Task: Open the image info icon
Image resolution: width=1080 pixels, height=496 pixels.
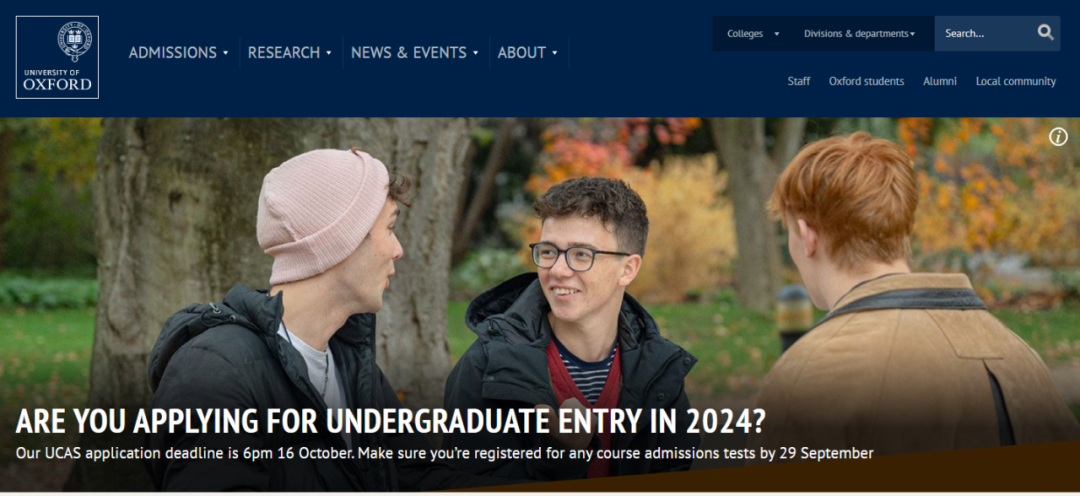Action: tap(1058, 137)
